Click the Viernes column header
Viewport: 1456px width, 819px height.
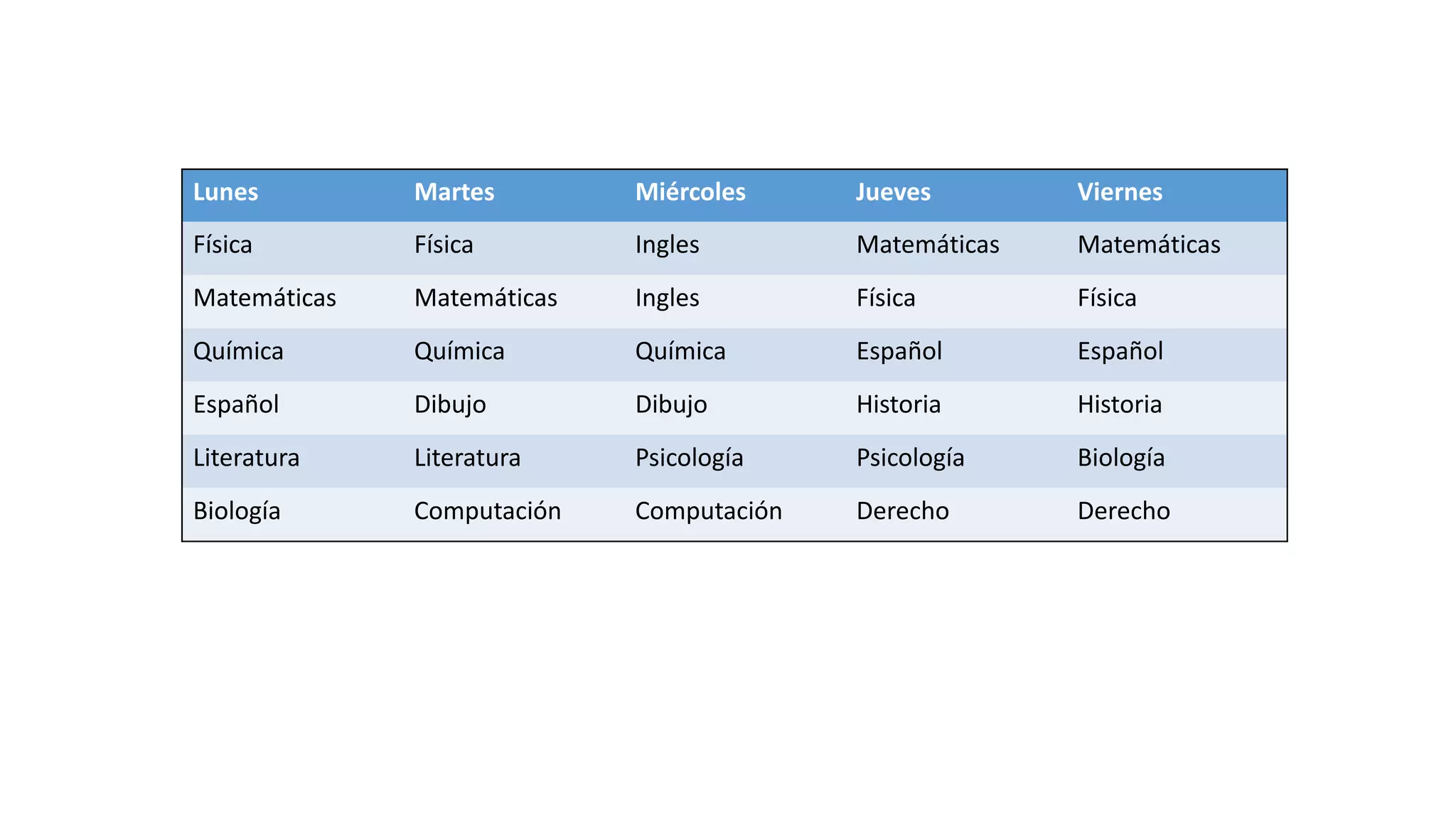click(x=1120, y=192)
